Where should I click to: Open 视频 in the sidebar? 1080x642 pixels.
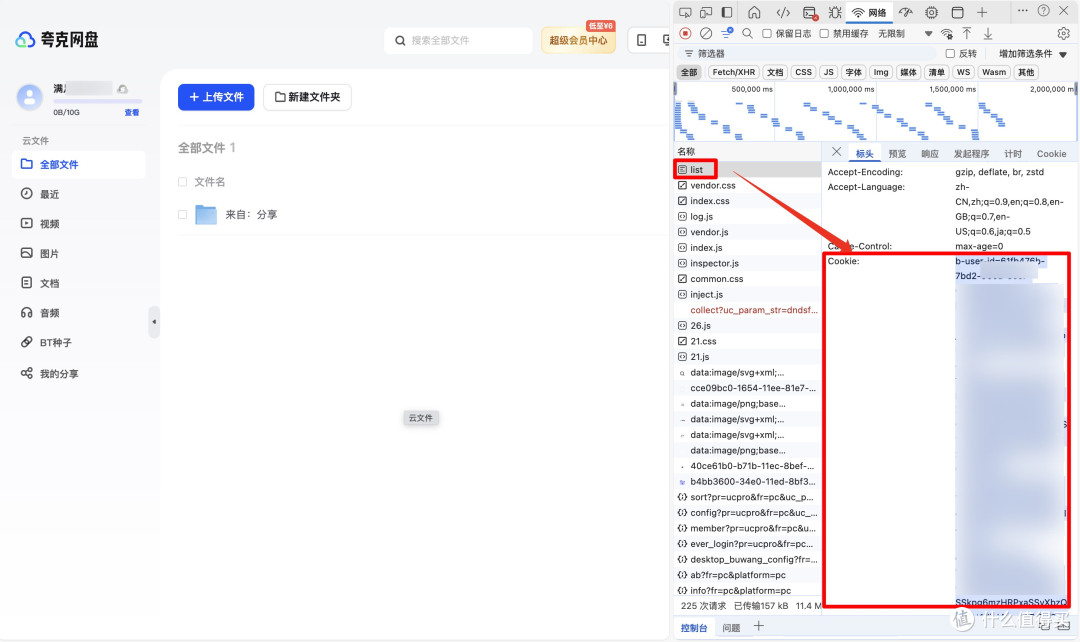79,224
